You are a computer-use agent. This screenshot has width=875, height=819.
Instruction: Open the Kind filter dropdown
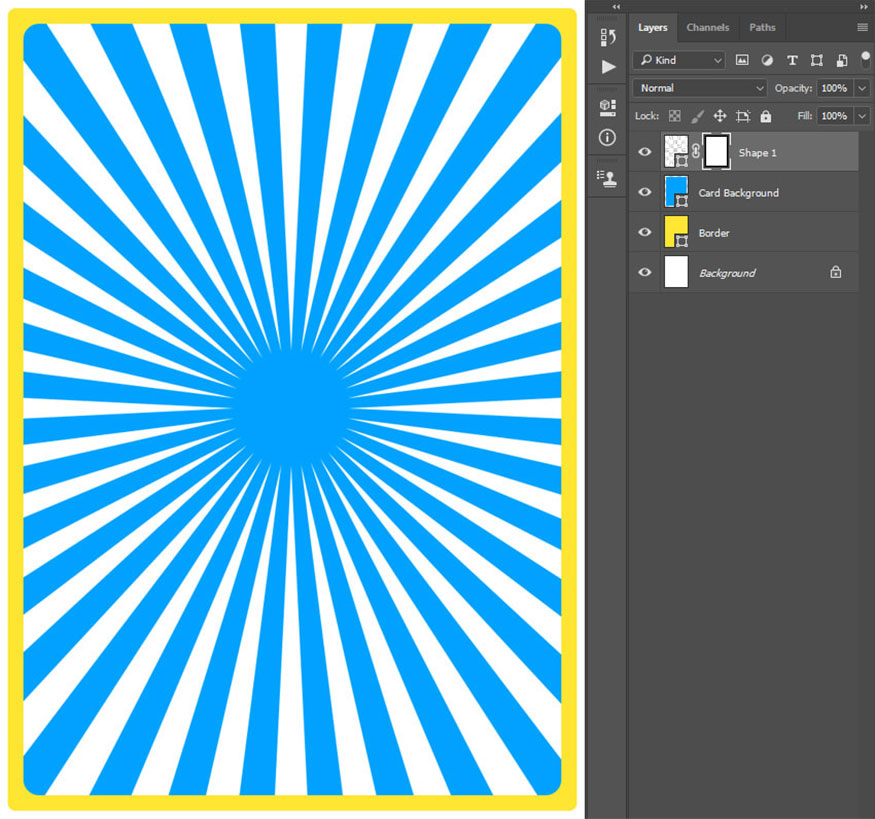coord(679,60)
